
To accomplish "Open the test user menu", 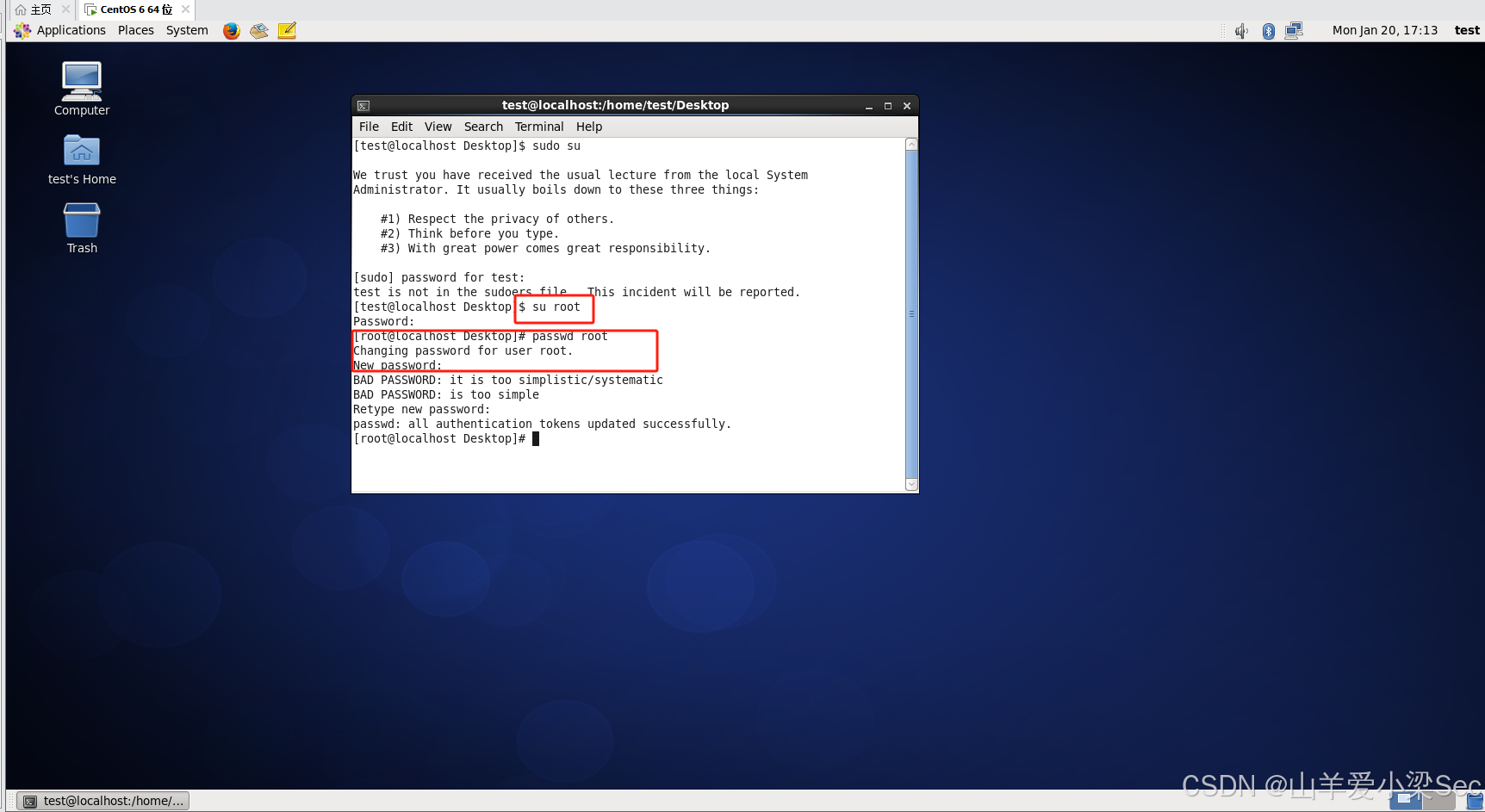I will pyautogui.click(x=1467, y=30).
